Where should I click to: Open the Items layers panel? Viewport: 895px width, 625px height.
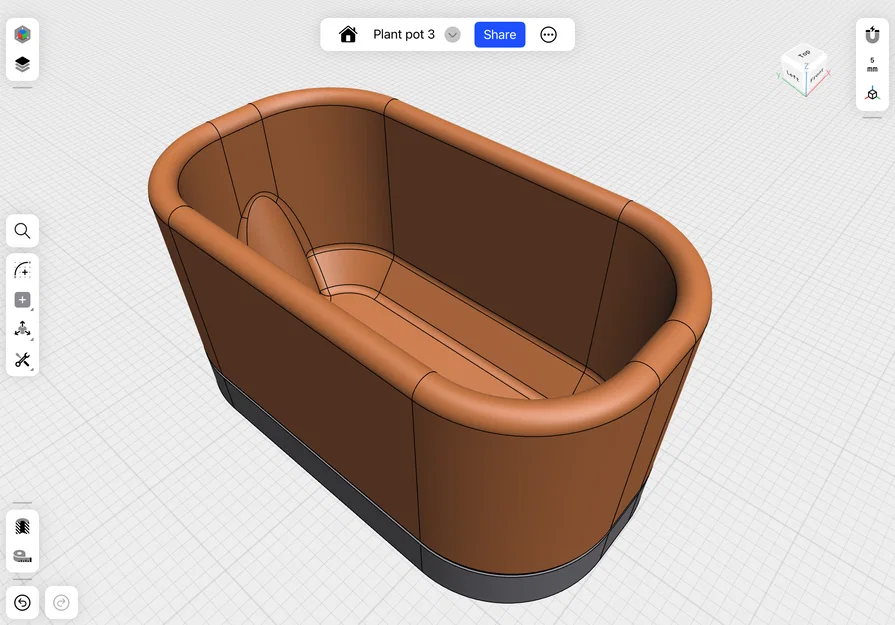tap(22, 62)
